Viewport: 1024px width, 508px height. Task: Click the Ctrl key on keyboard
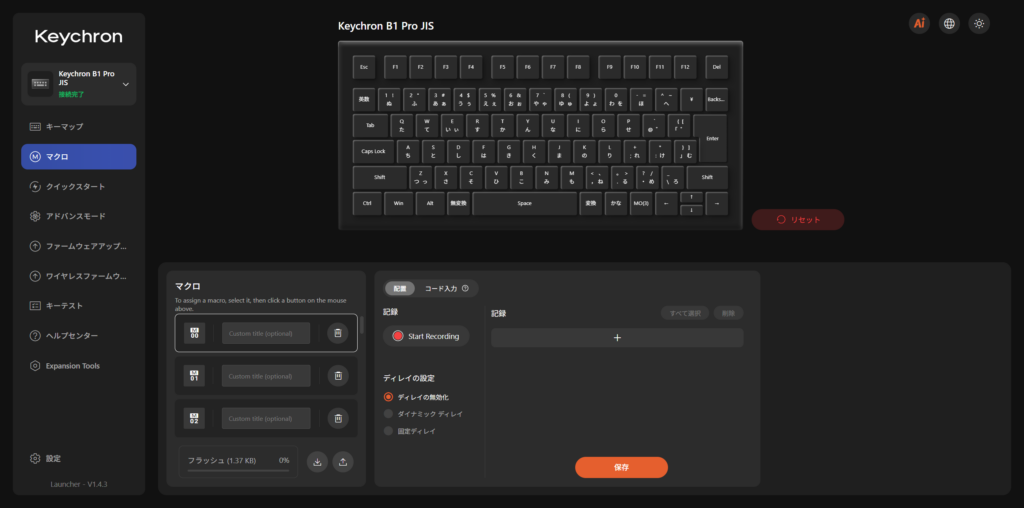(x=367, y=203)
